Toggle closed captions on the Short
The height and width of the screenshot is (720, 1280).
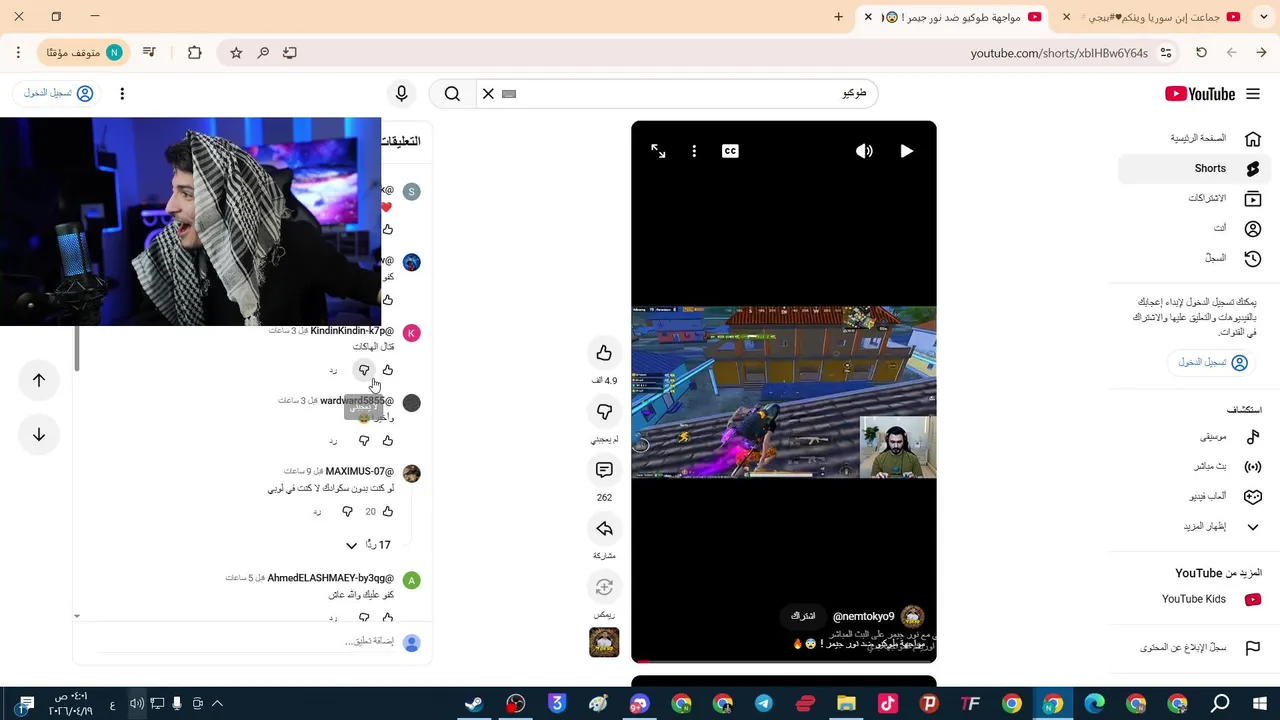(x=730, y=151)
